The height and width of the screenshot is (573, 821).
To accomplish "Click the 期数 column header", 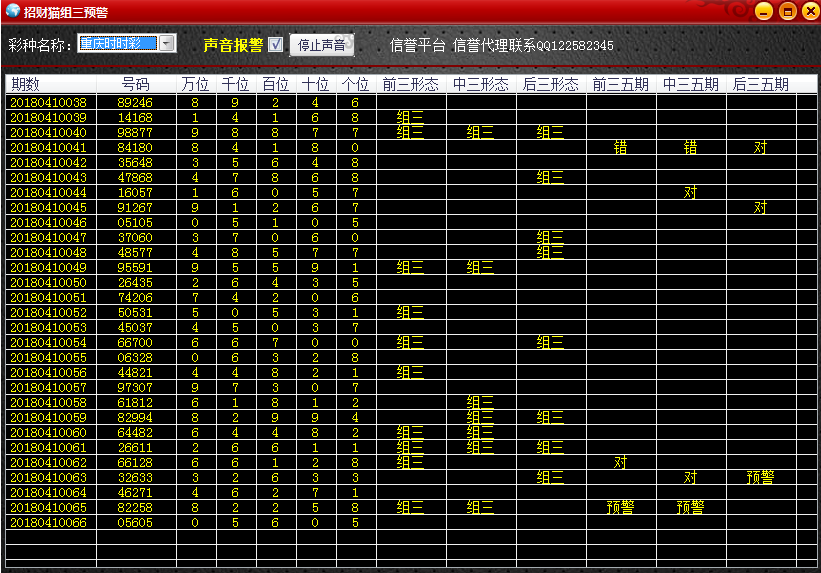I will point(26,84).
